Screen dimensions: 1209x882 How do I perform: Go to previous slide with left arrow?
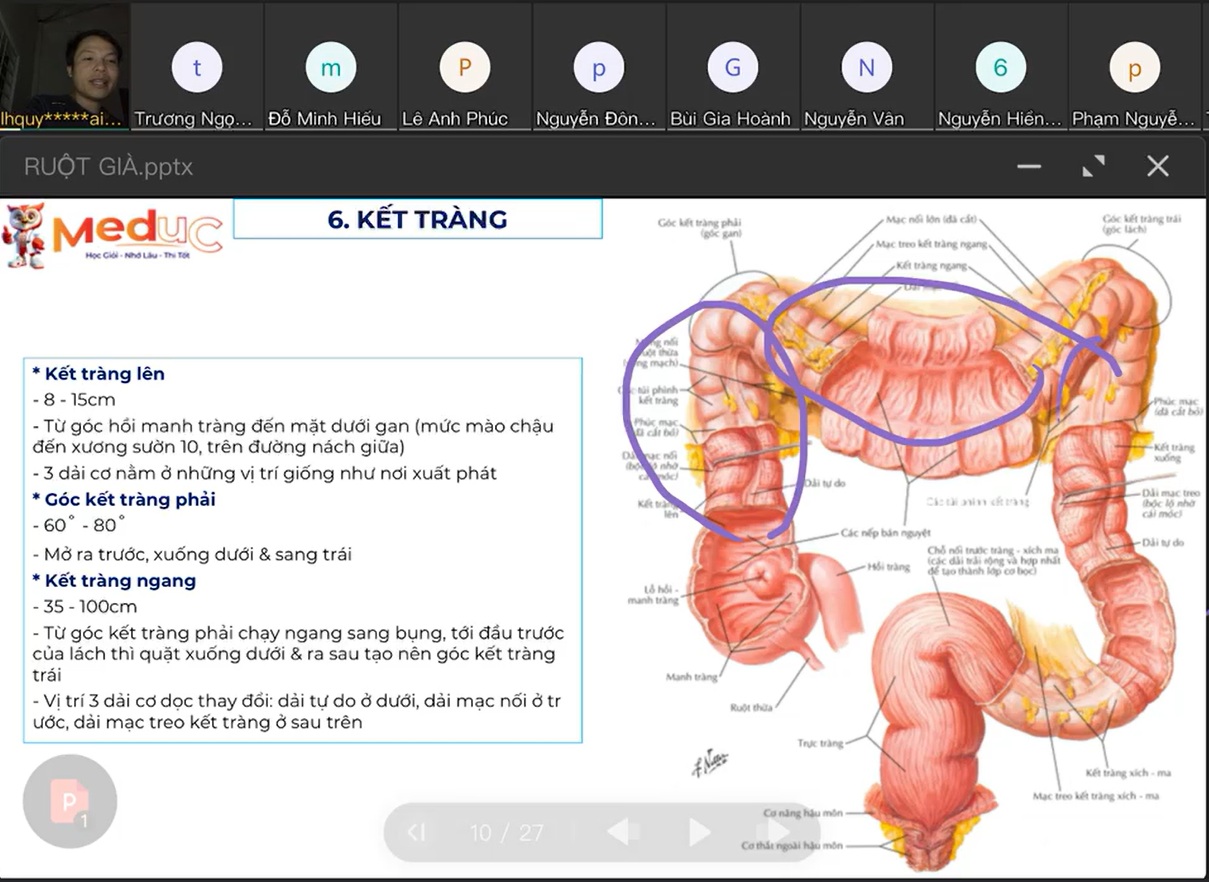622,832
